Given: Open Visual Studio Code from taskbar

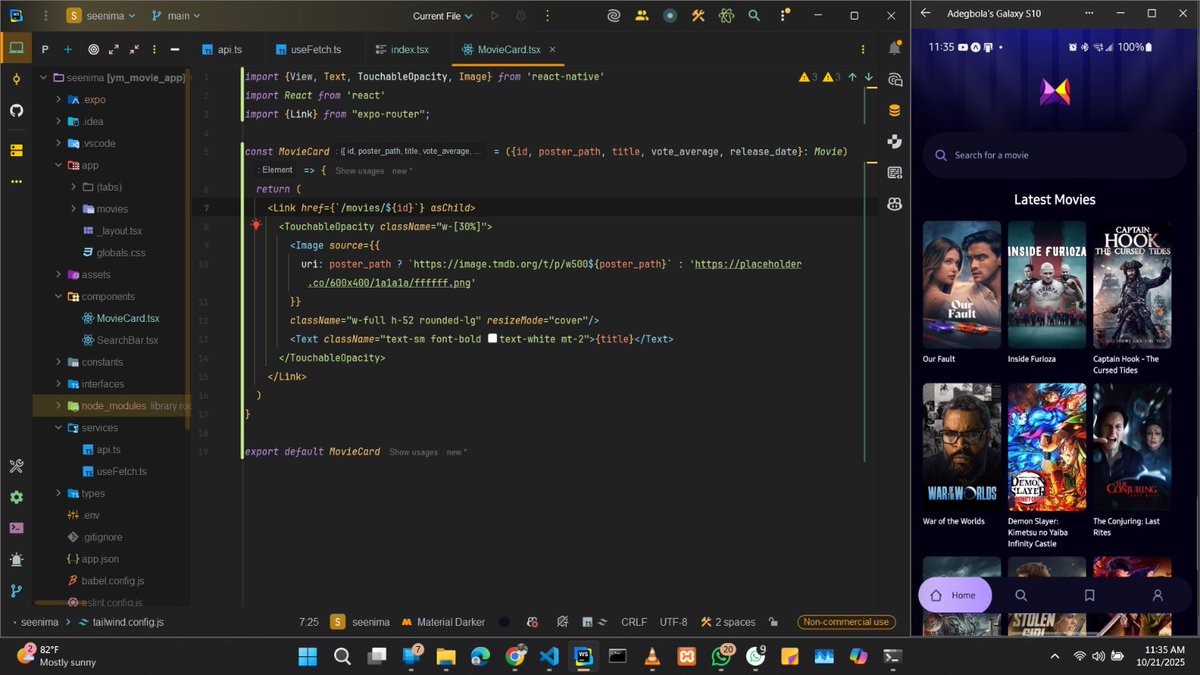Looking at the screenshot, I should tap(548, 657).
